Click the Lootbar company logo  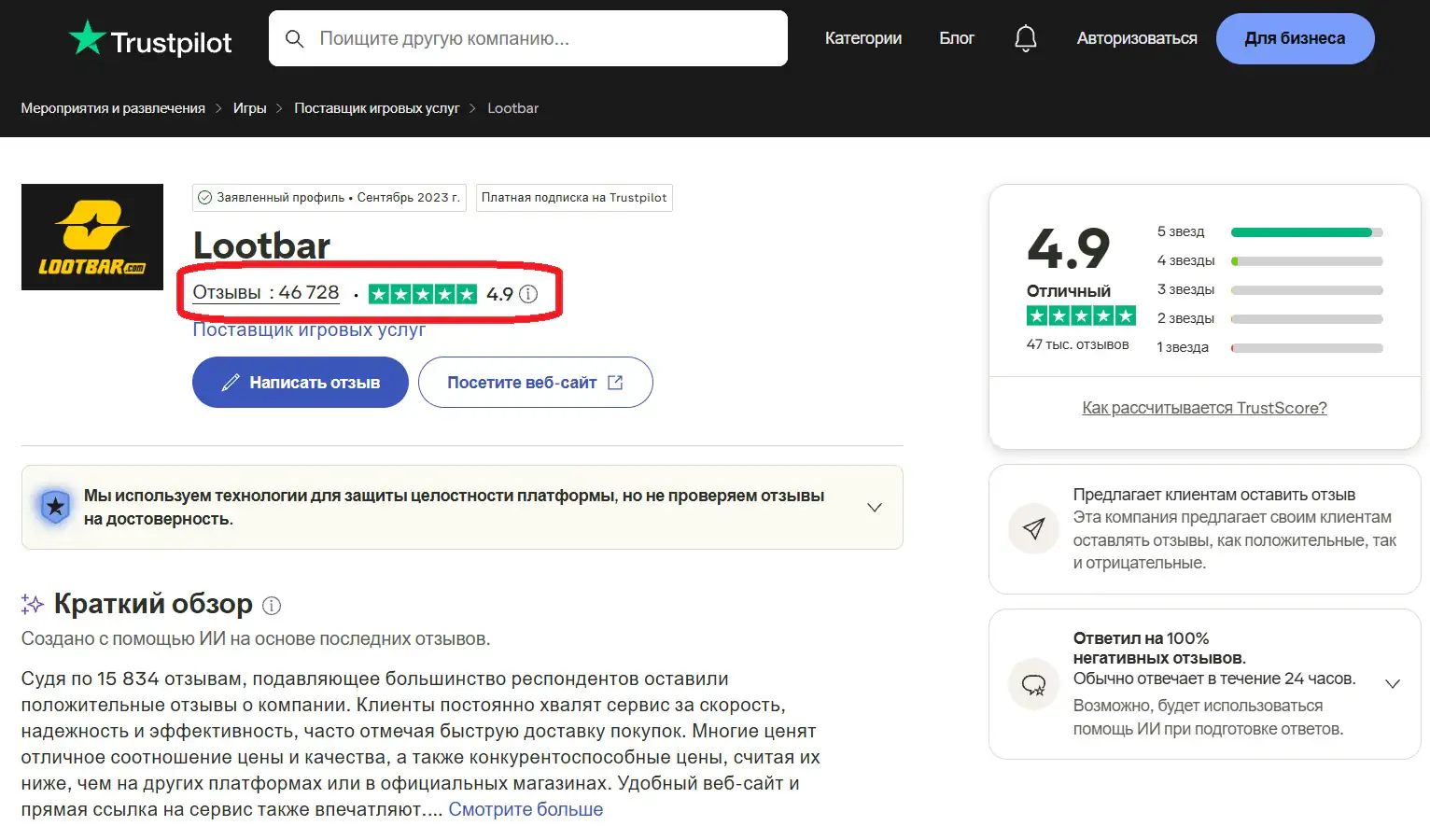pyautogui.click(x=92, y=237)
